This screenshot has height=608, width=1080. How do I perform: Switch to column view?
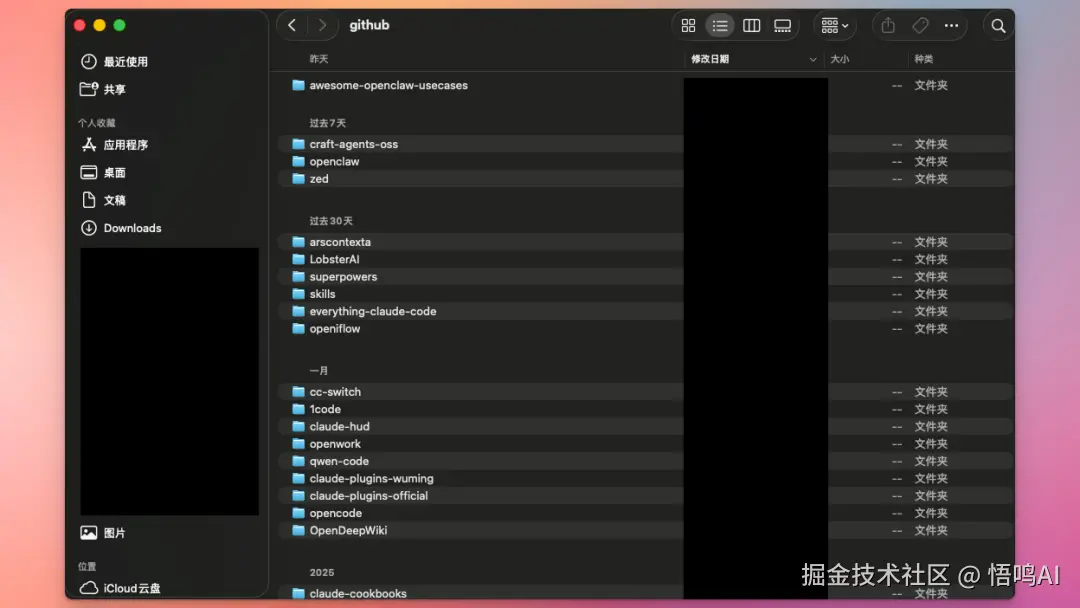751,25
